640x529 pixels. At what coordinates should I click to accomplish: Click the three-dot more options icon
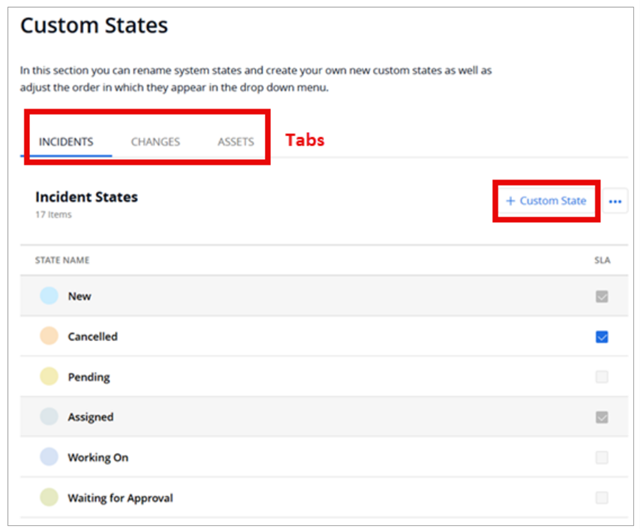click(x=617, y=201)
